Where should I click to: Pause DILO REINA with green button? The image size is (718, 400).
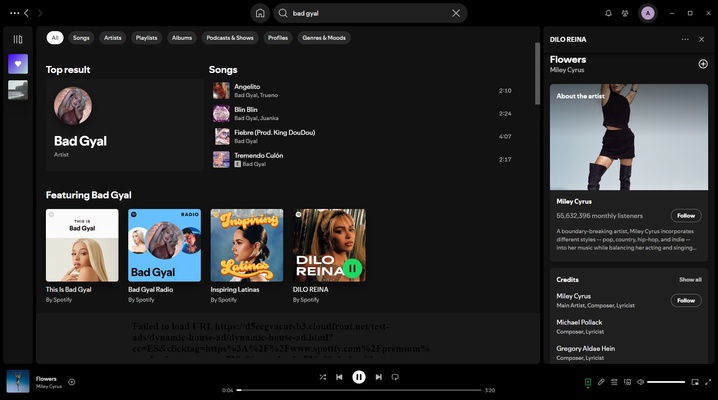pos(352,268)
